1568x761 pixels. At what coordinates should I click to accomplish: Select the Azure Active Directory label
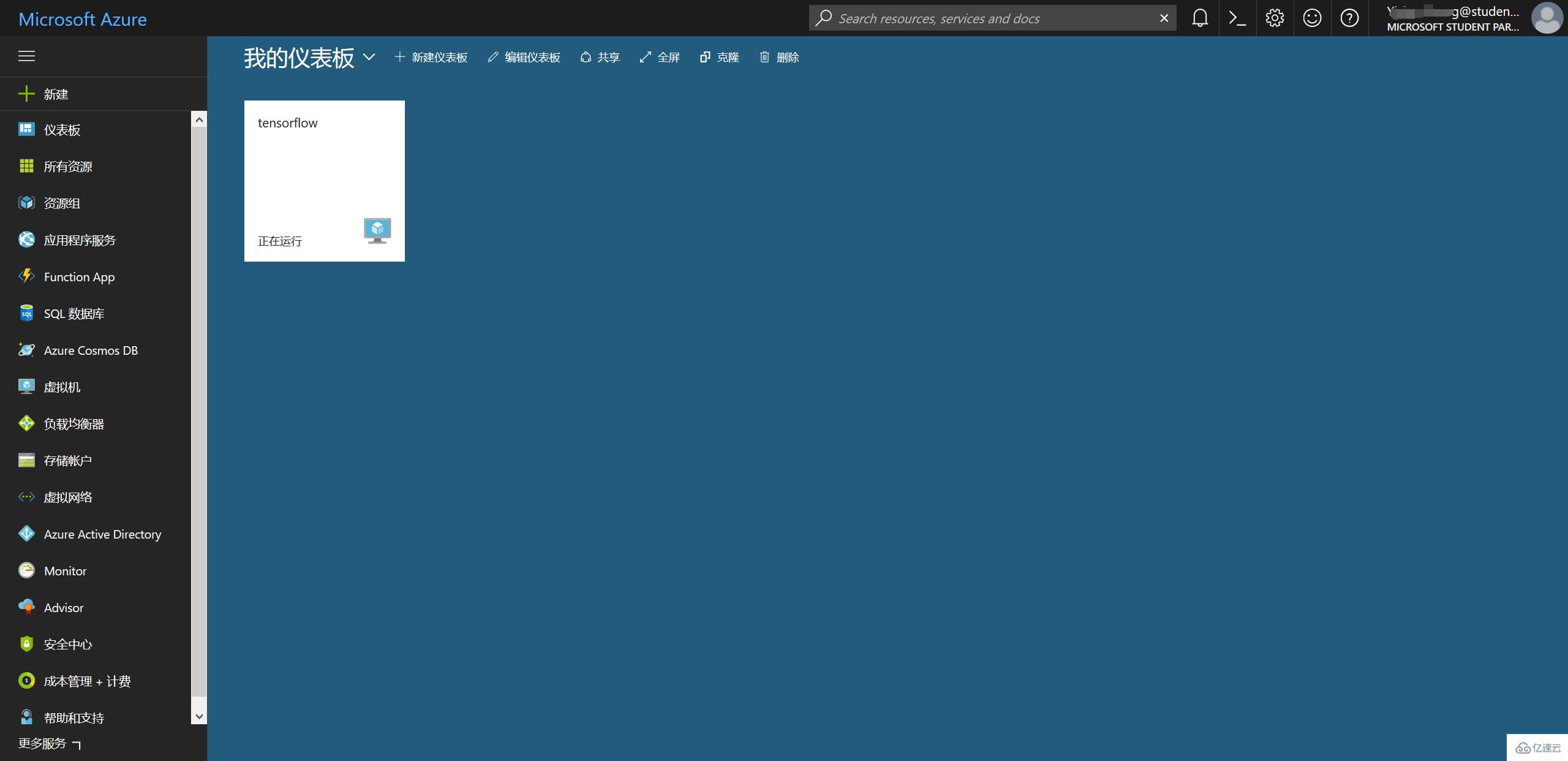click(x=102, y=534)
